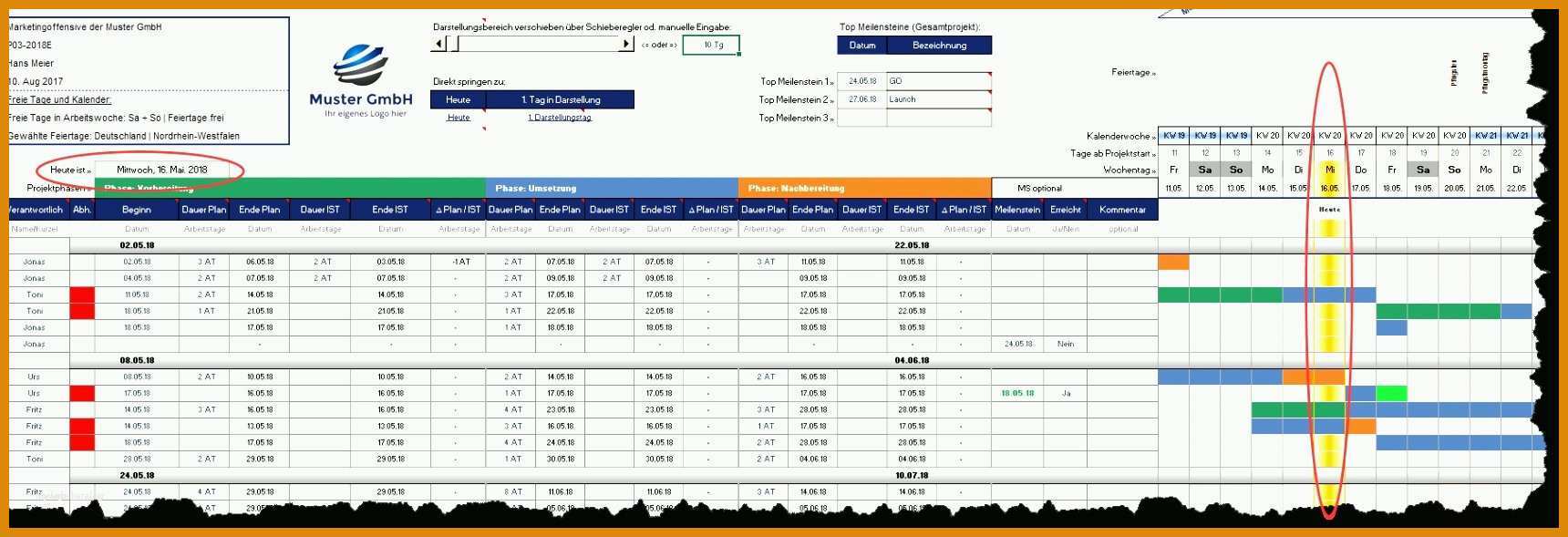1568x537 pixels.
Task: Select the 'MS optional' header
Action: coord(1074,188)
